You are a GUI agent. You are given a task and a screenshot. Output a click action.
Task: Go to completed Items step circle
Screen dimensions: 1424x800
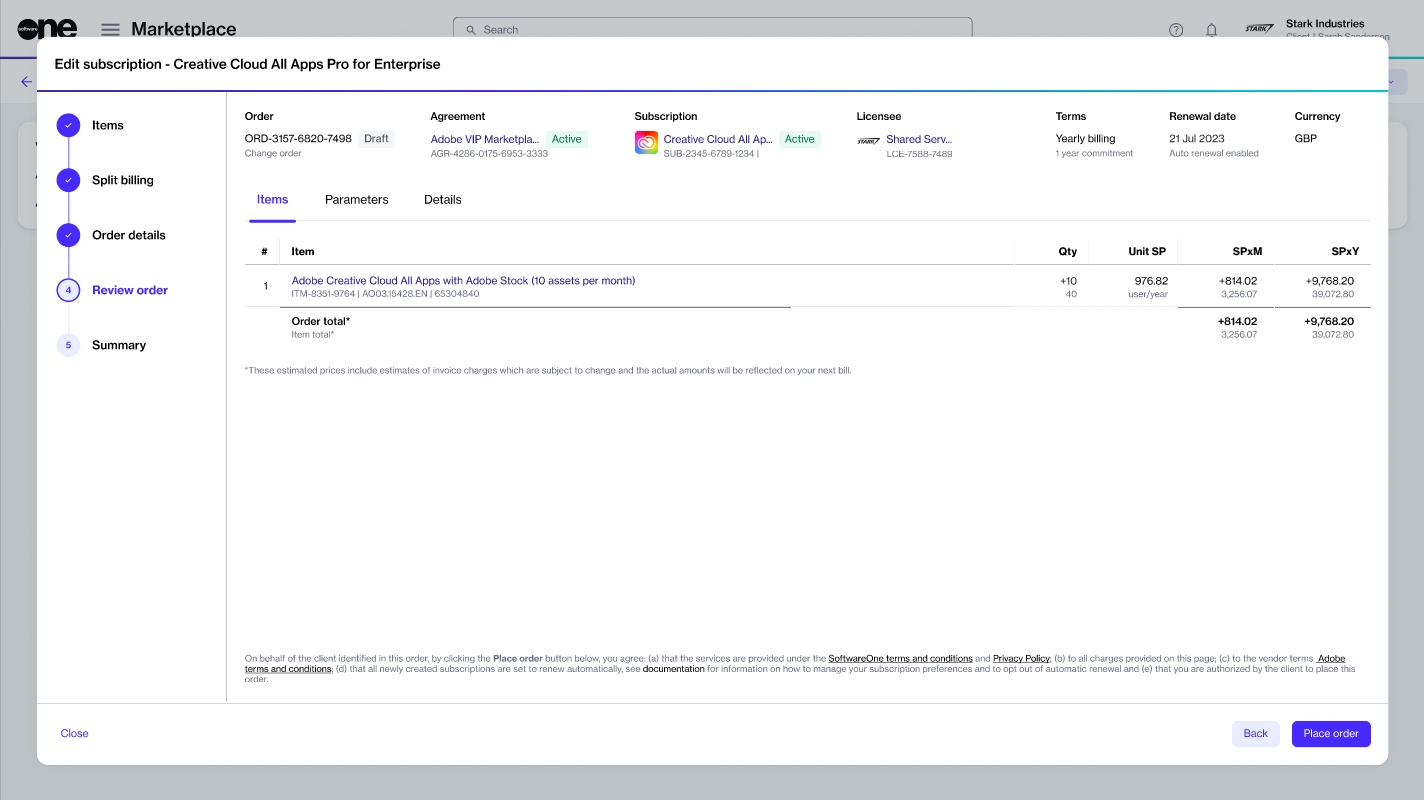tap(68, 125)
